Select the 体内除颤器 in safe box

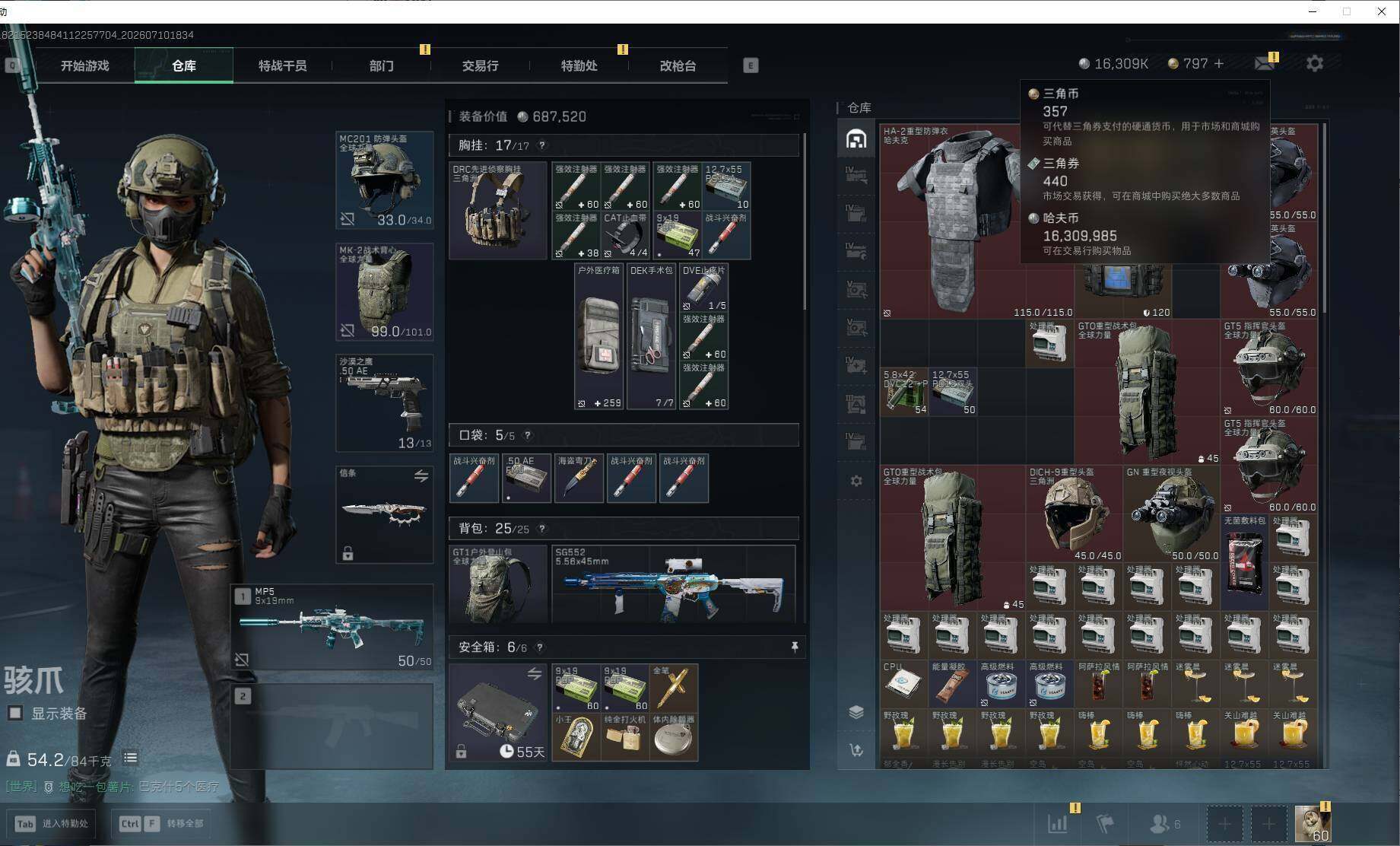pyautogui.click(x=674, y=736)
